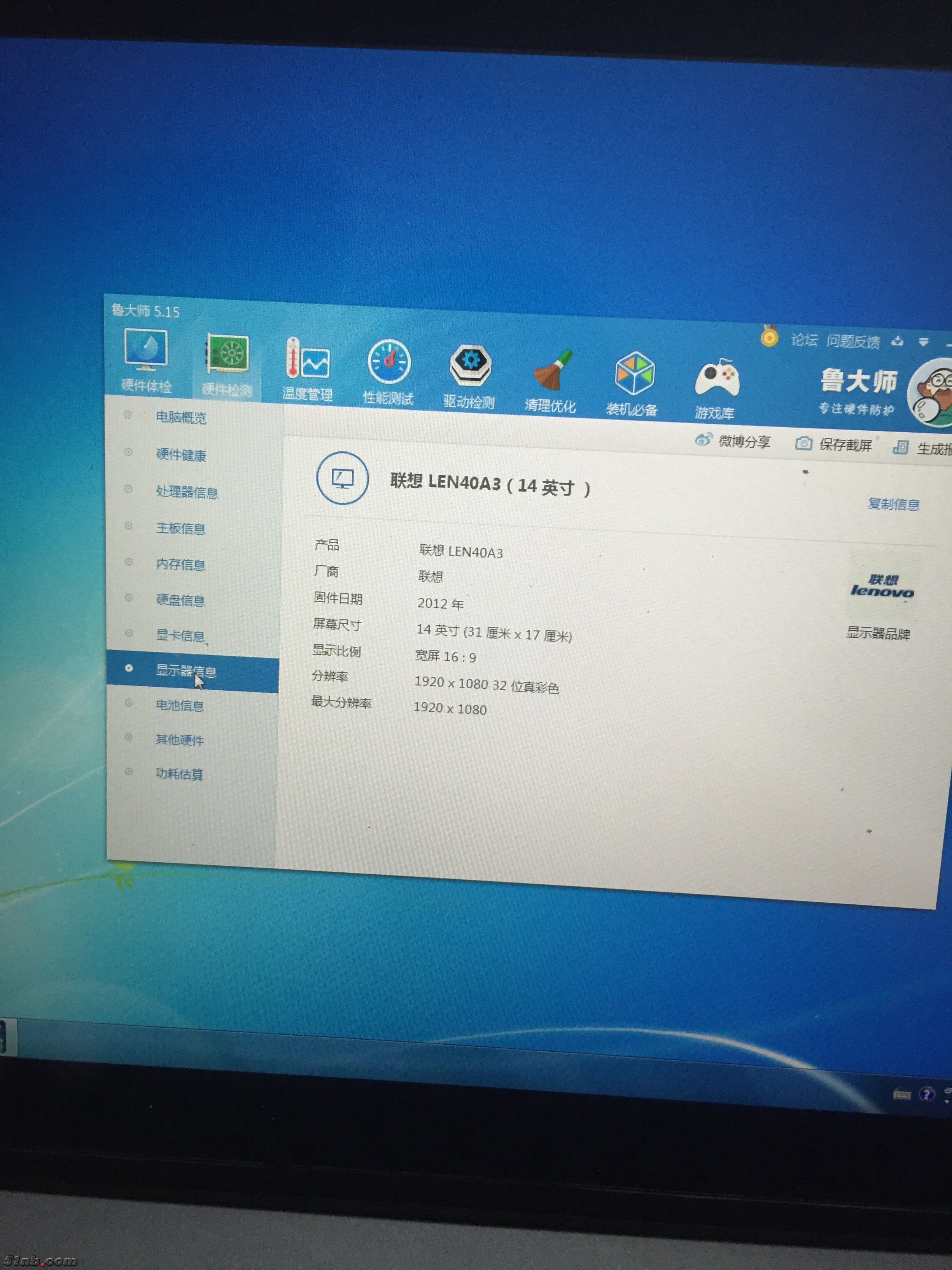Select 功耗估算 in sidebar
Viewport: 952px width, 1270px height.
point(179,774)
